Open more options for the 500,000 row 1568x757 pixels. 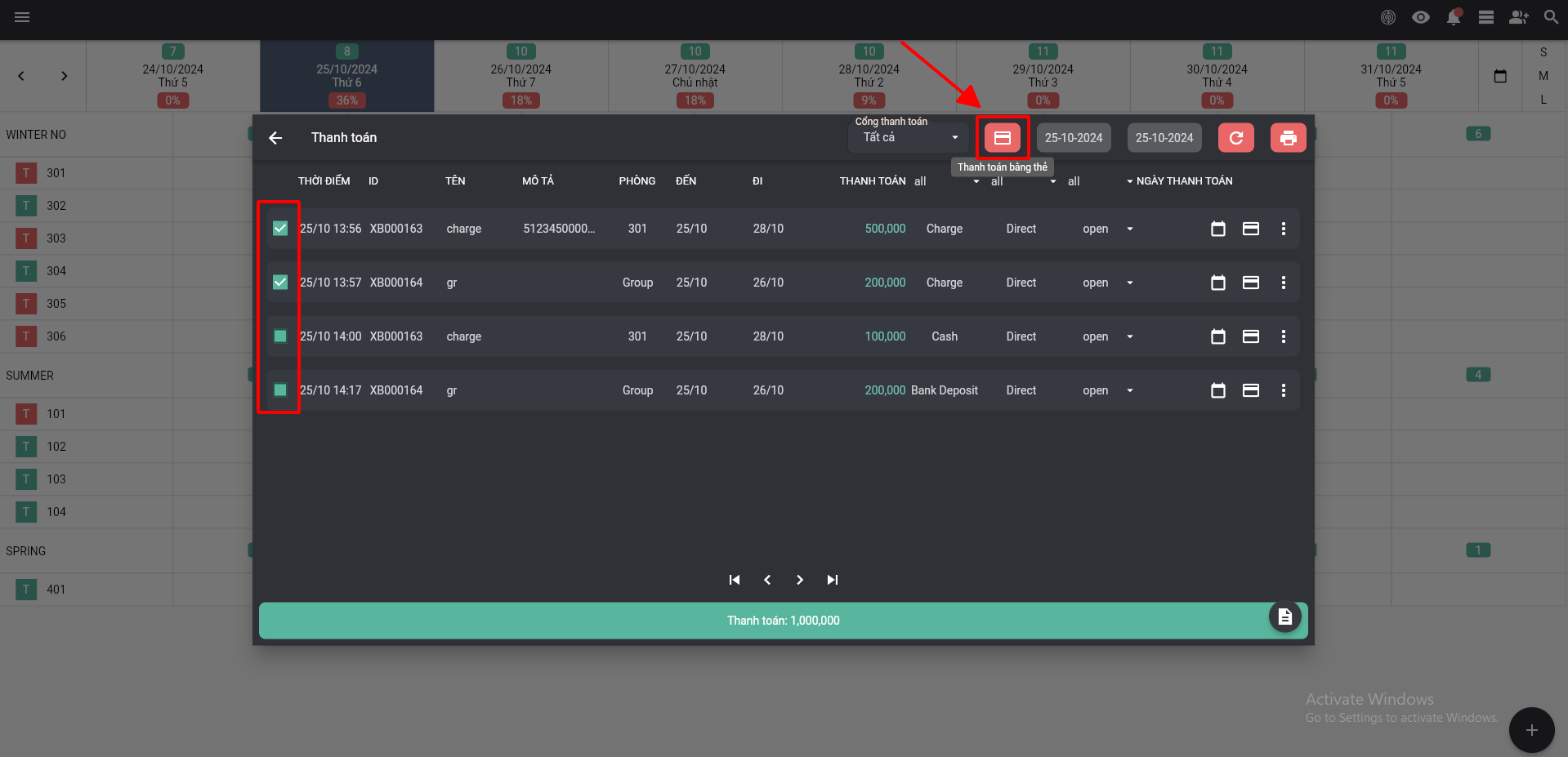pos(1284,229)
